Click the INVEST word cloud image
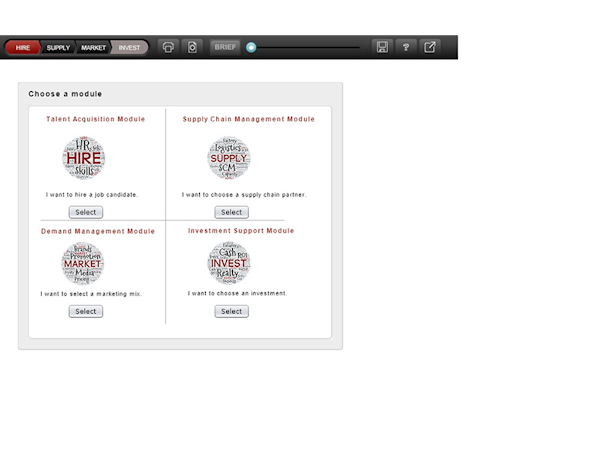 pos(229,263)
